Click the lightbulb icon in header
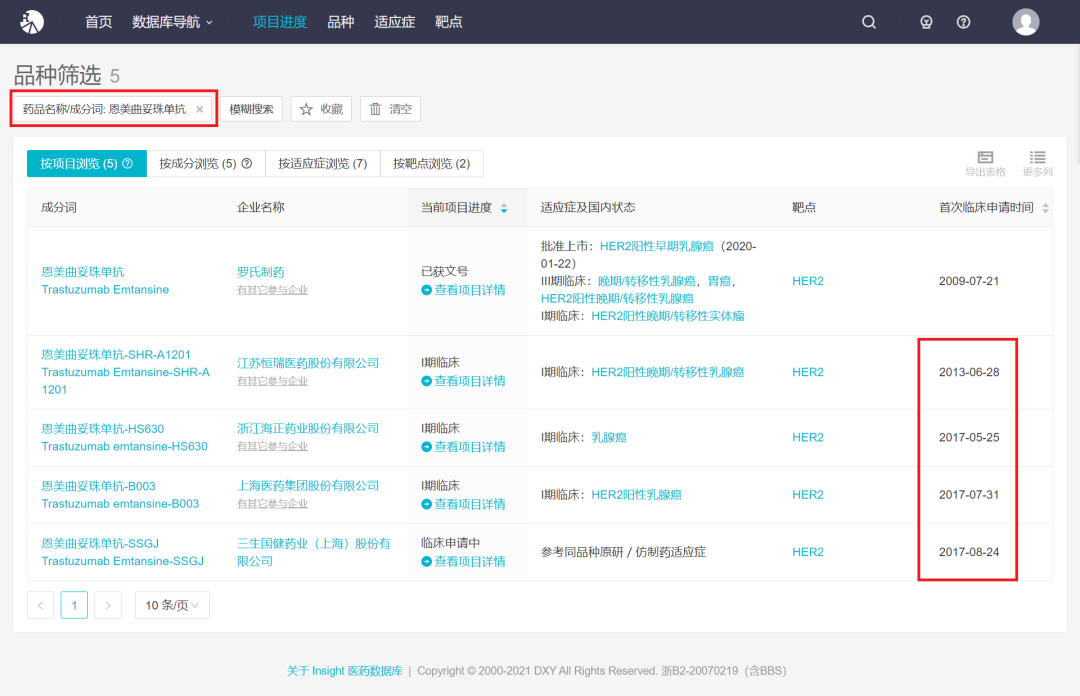This screenshot has height=696, width=1080. pos(926,22)
